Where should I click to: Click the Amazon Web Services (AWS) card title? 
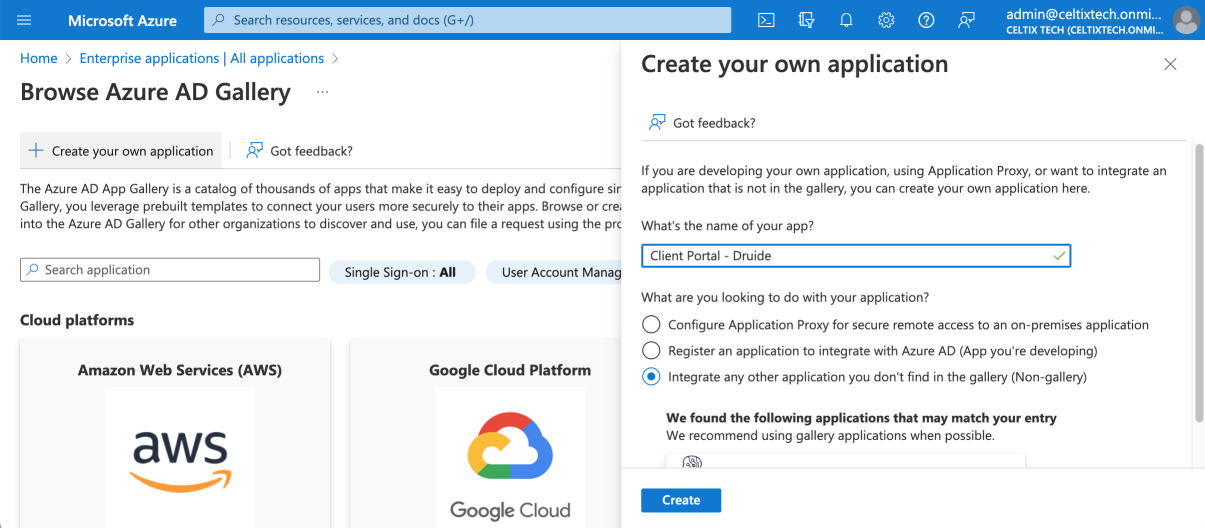(x=180, y=370)
